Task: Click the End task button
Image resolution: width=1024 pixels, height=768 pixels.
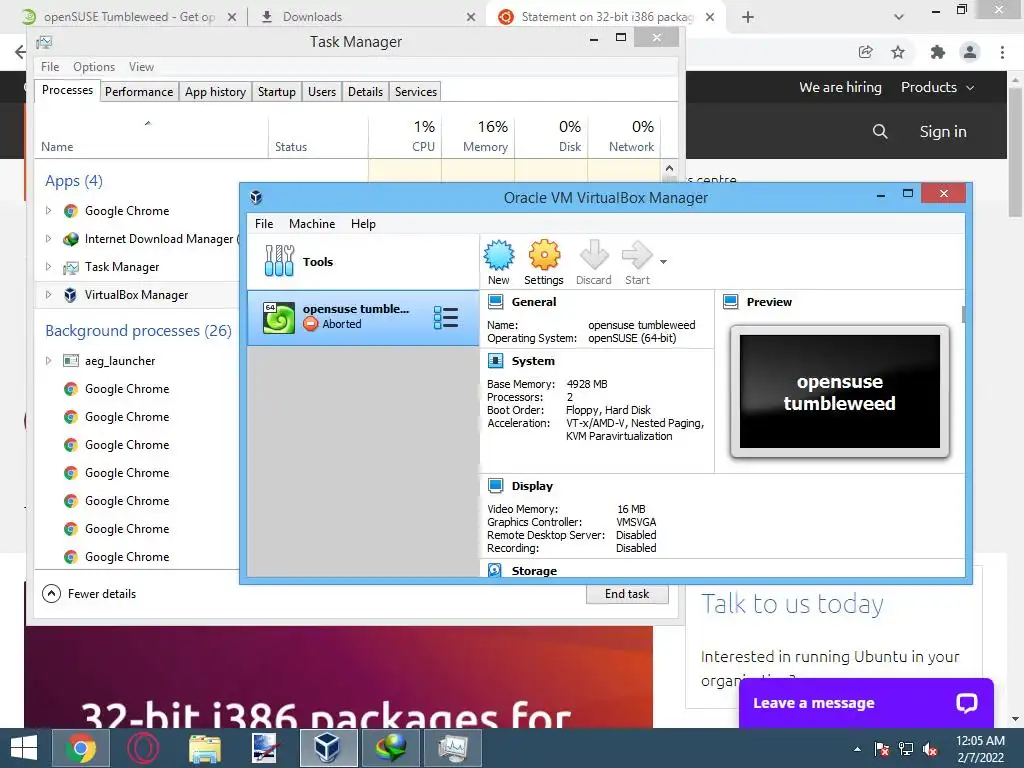Action: tap(627, 594)
